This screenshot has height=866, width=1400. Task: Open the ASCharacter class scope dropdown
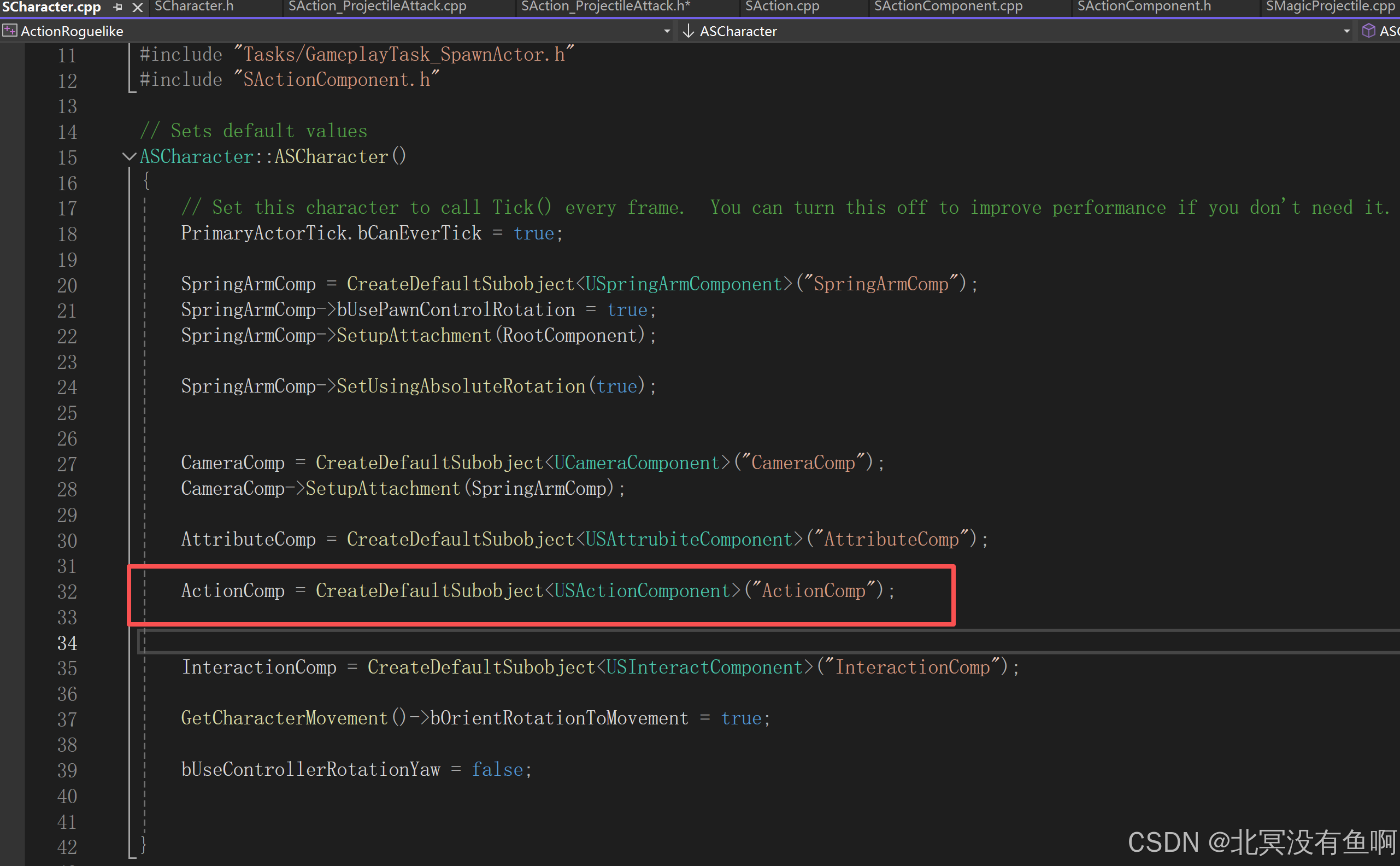coord(1347,31)
